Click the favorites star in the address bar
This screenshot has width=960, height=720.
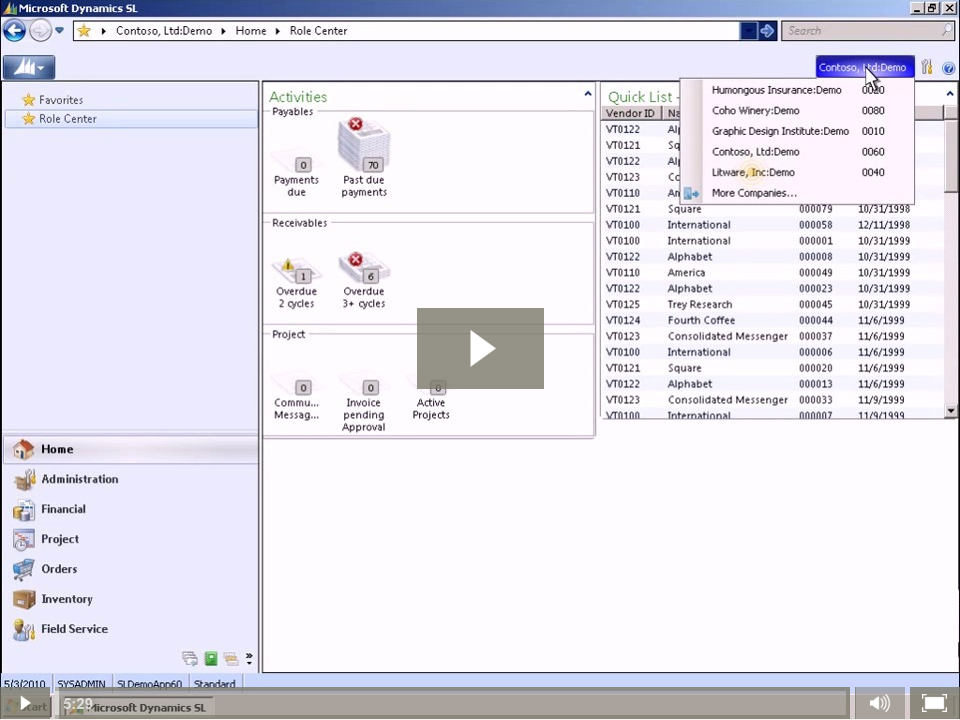pos(84,31)
